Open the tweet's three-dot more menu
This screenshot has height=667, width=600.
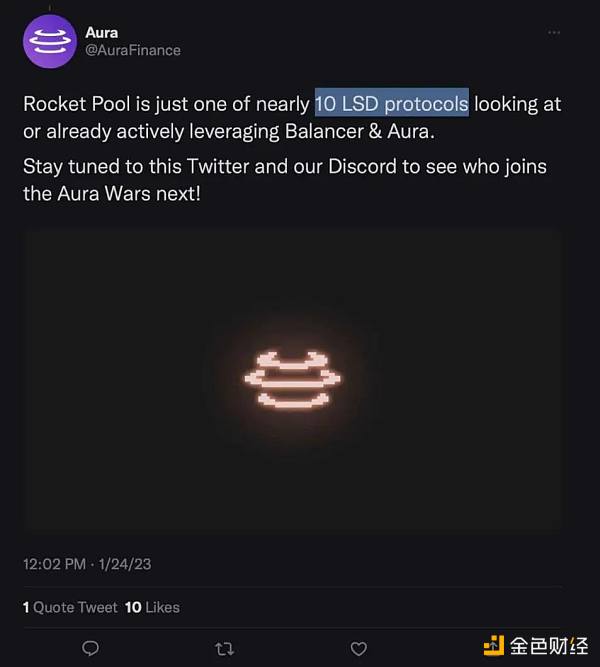(x=553, y=33)
